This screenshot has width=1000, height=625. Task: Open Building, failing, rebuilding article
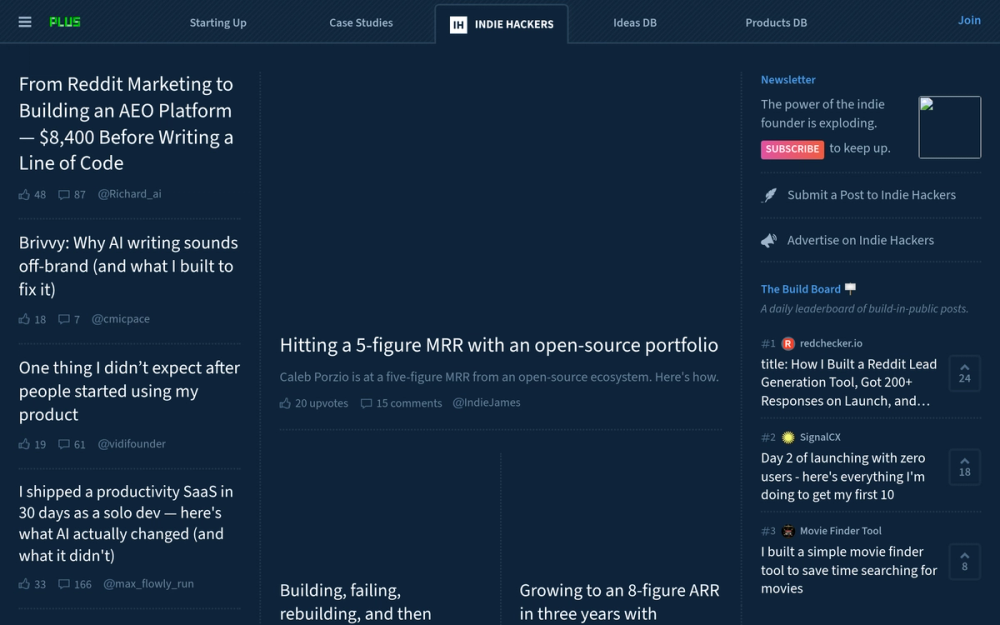click(355, 602)
